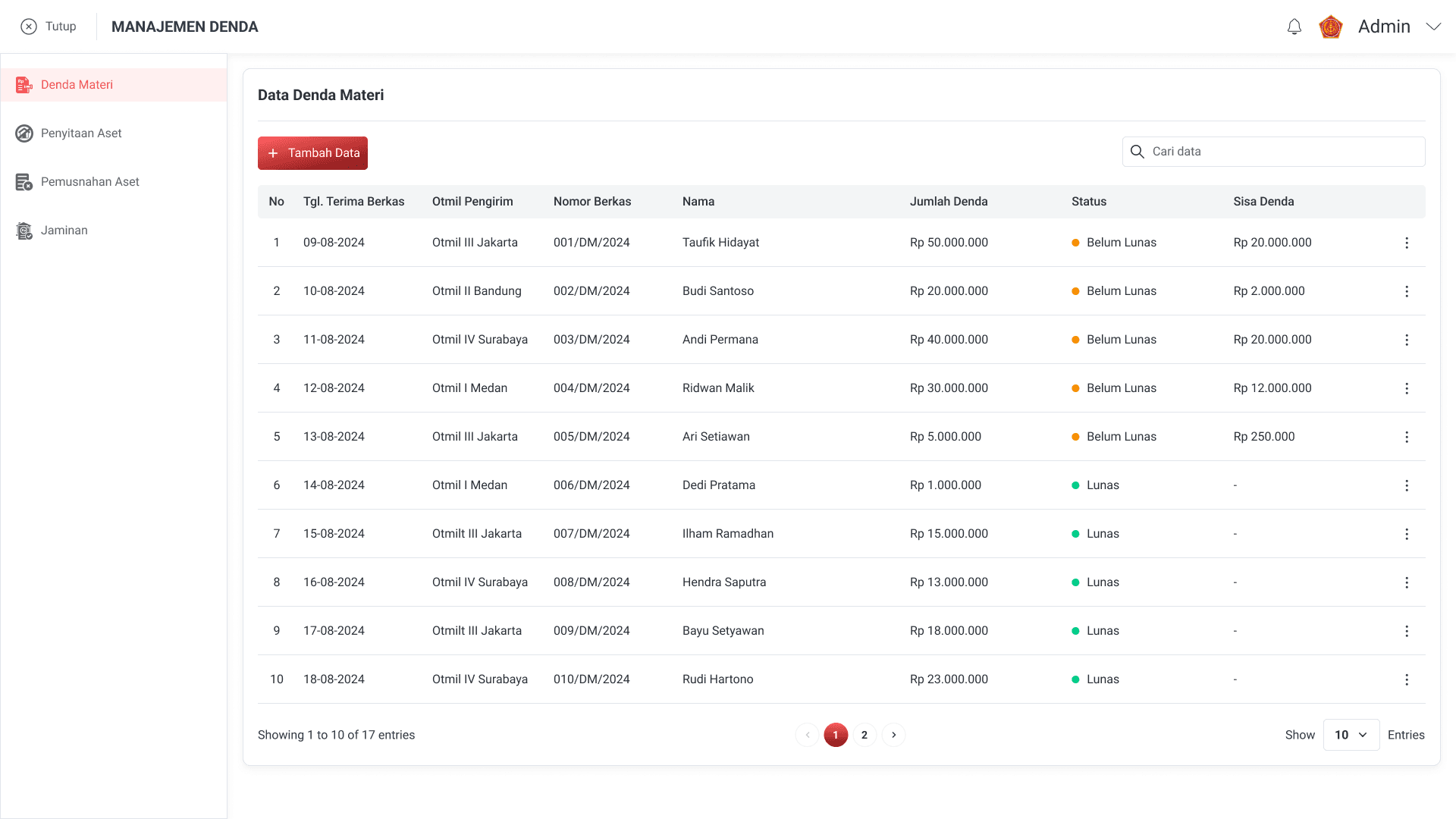Click the magnifier icon in search box
Image resolution: width=1456 pixels, height=819 pixels.
[x=1137, y=152]
